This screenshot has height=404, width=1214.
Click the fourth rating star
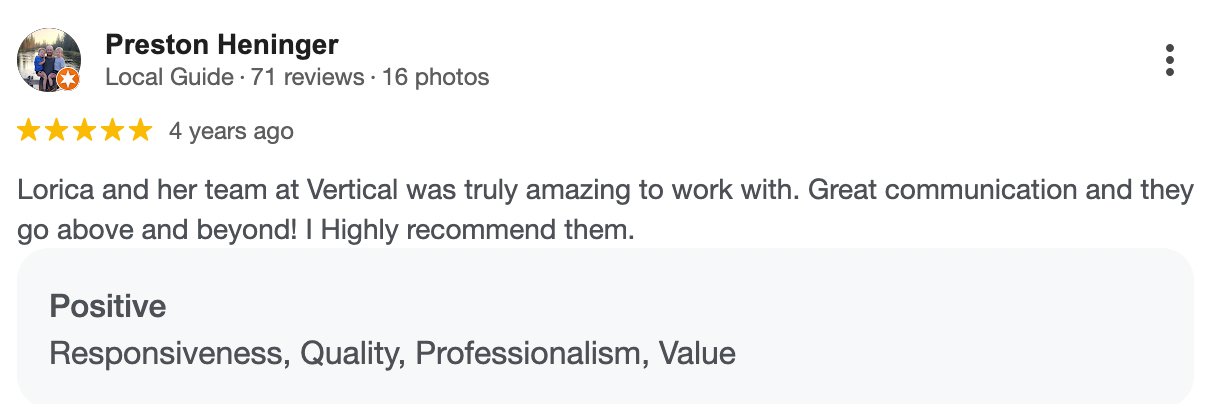(x=113, y=130)
